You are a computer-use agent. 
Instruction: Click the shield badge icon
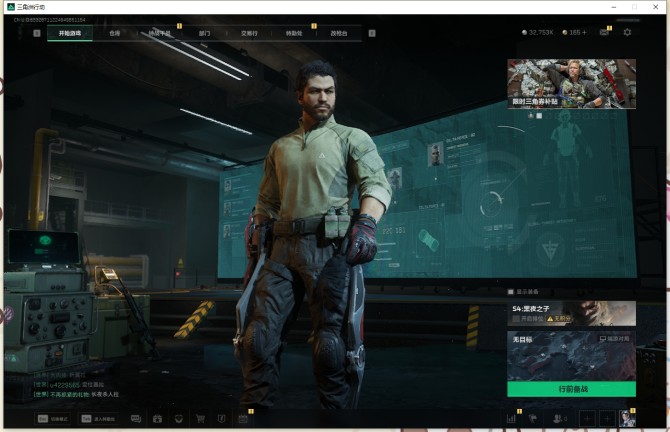coord(221,419)
